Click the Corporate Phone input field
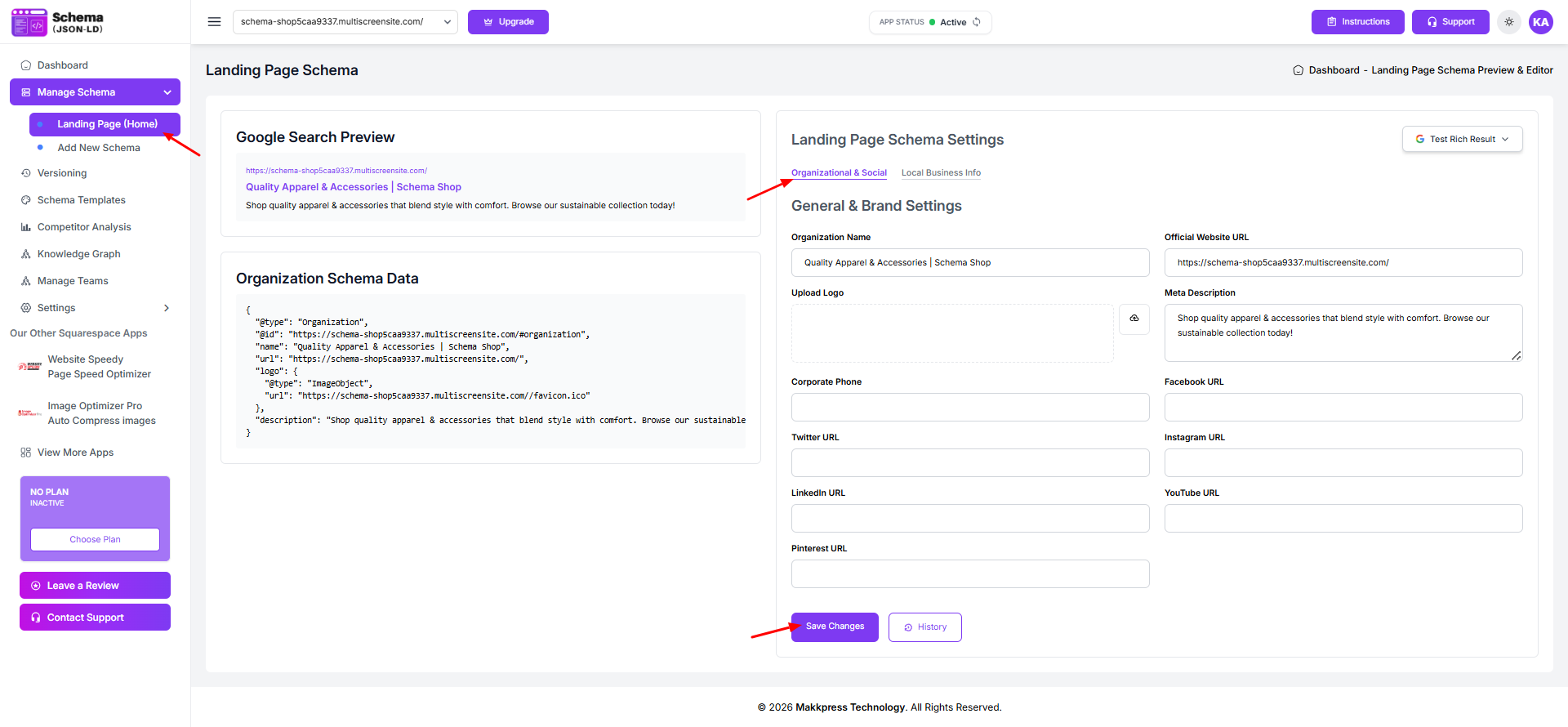This screenshot has height=727, width=1568. pyautogui.click(x=969, y=407)
